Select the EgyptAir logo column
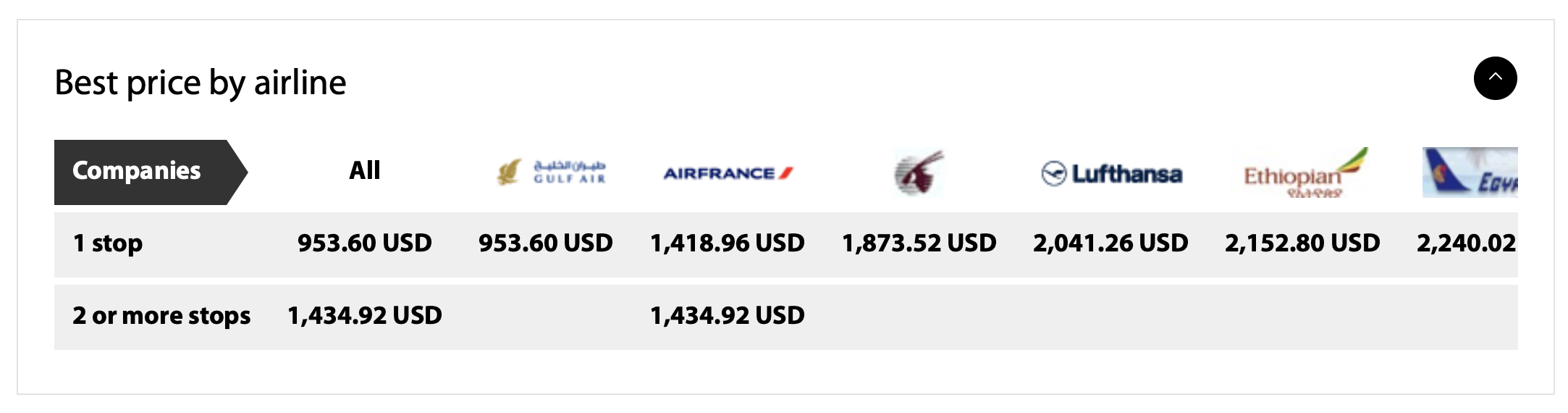Viewport: 1568px width, 413px height. point(1470,172)
